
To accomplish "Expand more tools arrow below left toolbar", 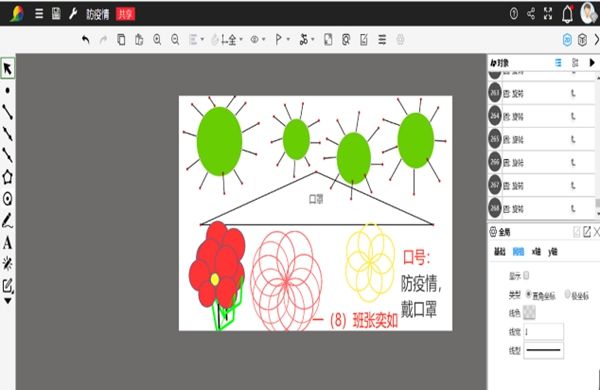I will click(x=7, y=301).
